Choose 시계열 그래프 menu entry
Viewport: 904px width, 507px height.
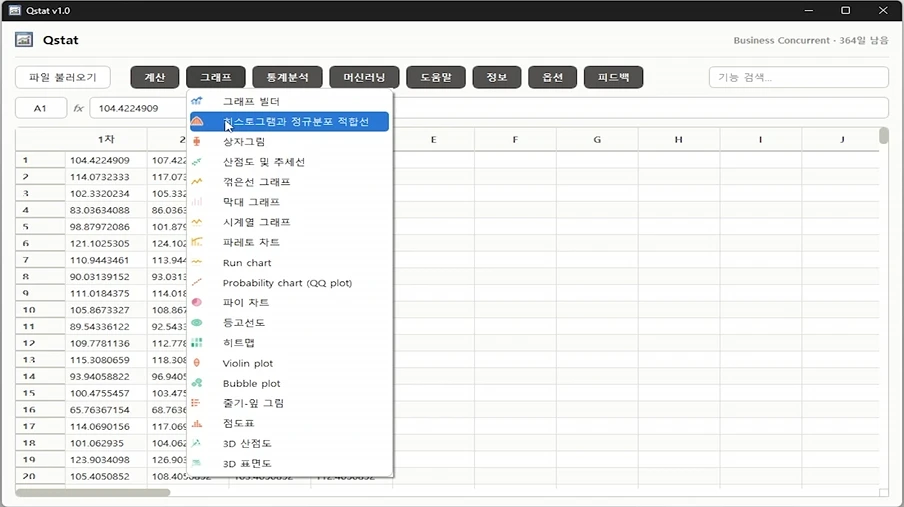coord(289,222)
